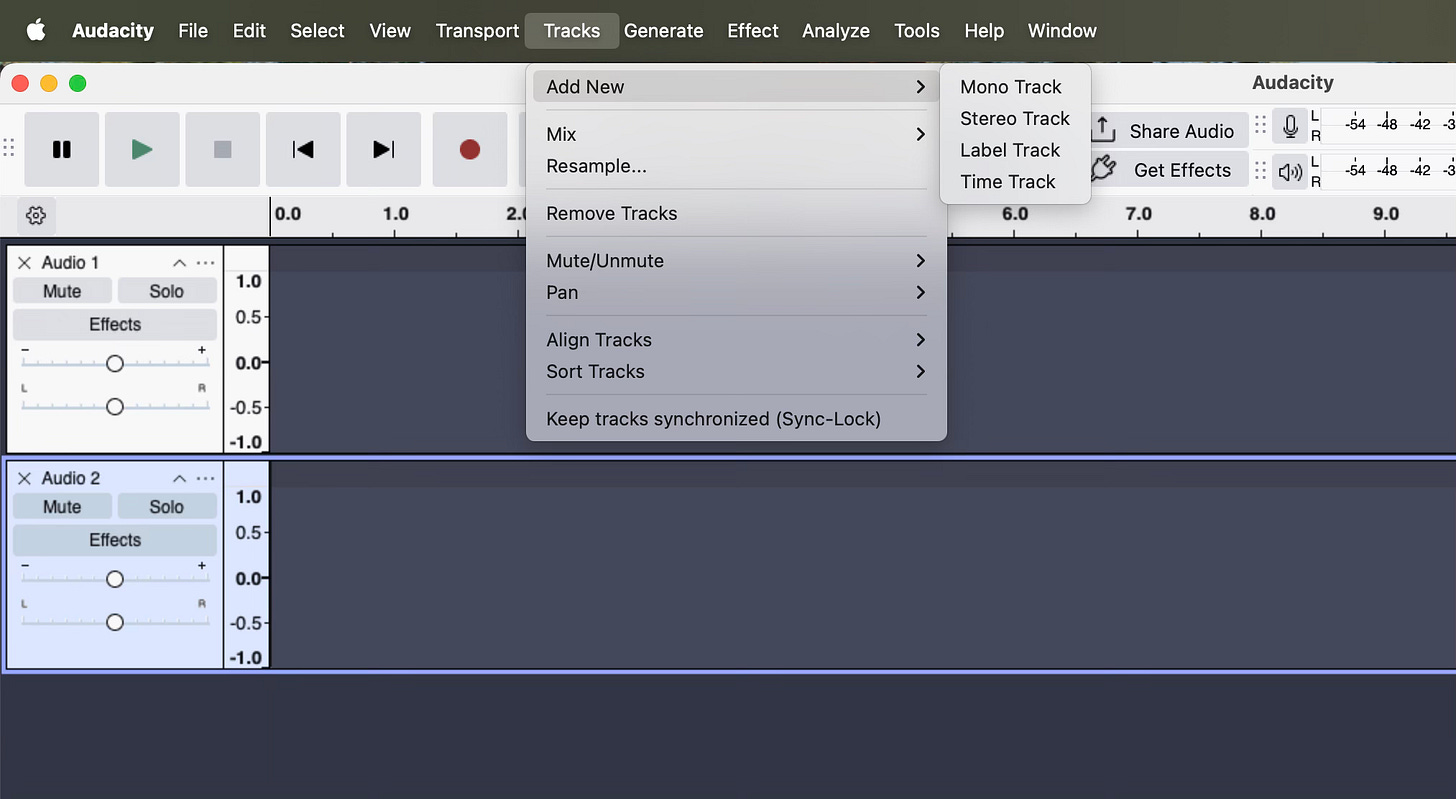Screen dimensions: 1456x799
Task: Grab the transport toolbar drag handle
Action: point(8,148)
